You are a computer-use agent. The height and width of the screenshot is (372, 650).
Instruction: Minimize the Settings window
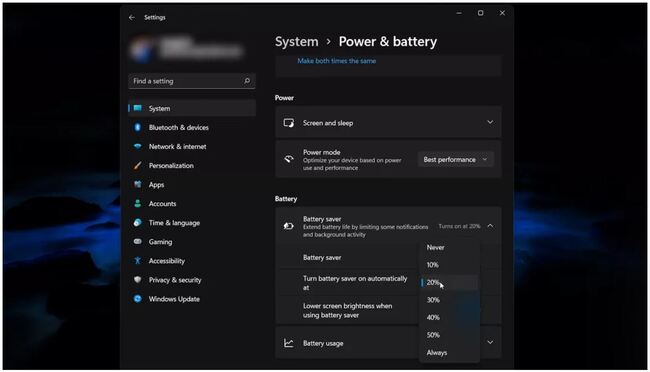coord(459,13)
